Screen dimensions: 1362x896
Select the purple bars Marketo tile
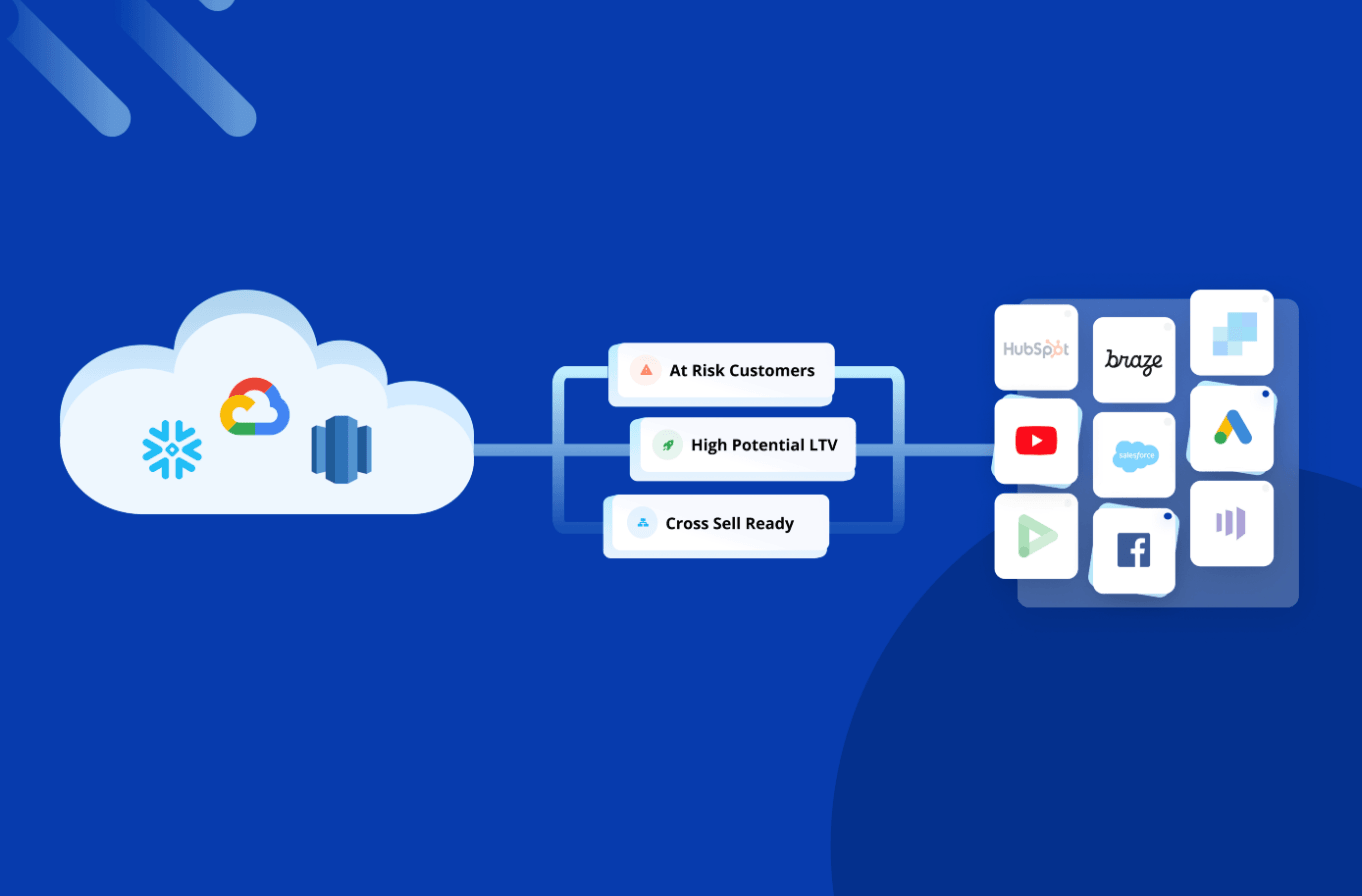(1232, 523)
